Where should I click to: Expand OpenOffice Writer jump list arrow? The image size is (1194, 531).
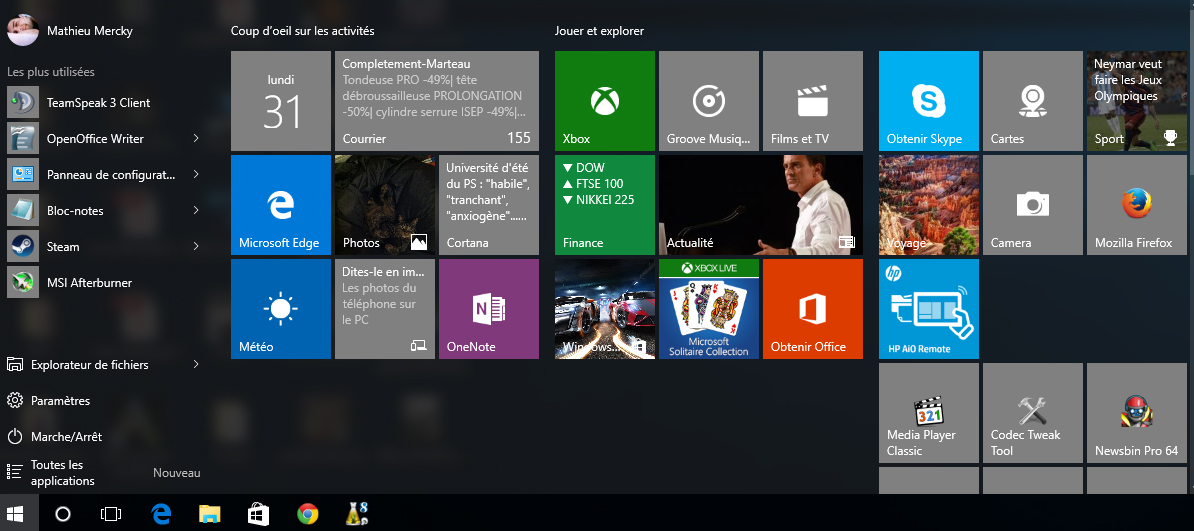point(196,138)
